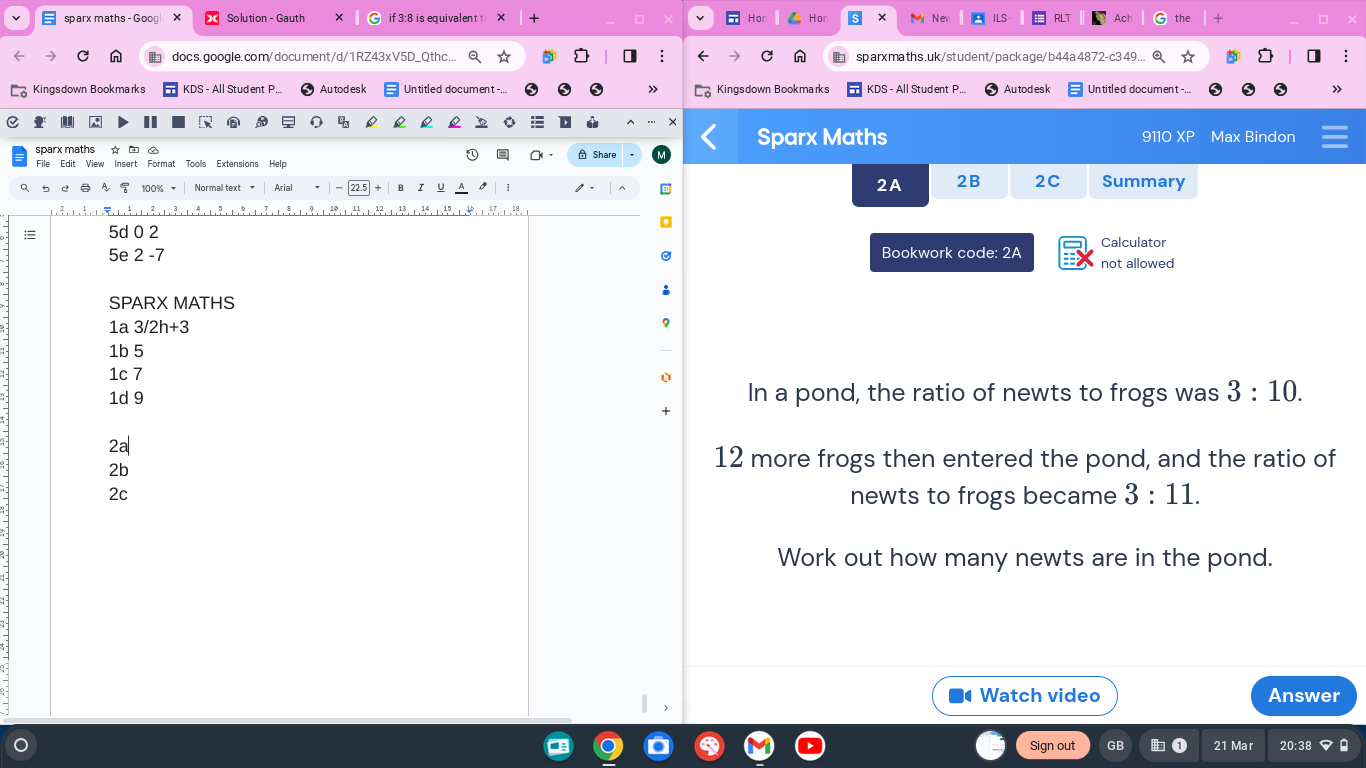Open the Share options dropdown arrow

pyautogui.click(x=632, y=155)
